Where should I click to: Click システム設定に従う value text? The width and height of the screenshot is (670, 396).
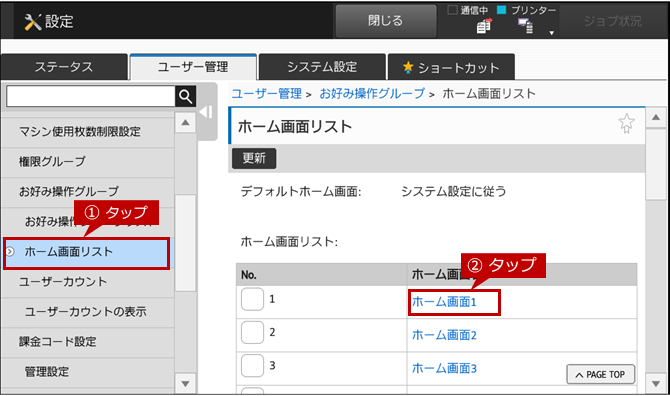tap(453, 191)
